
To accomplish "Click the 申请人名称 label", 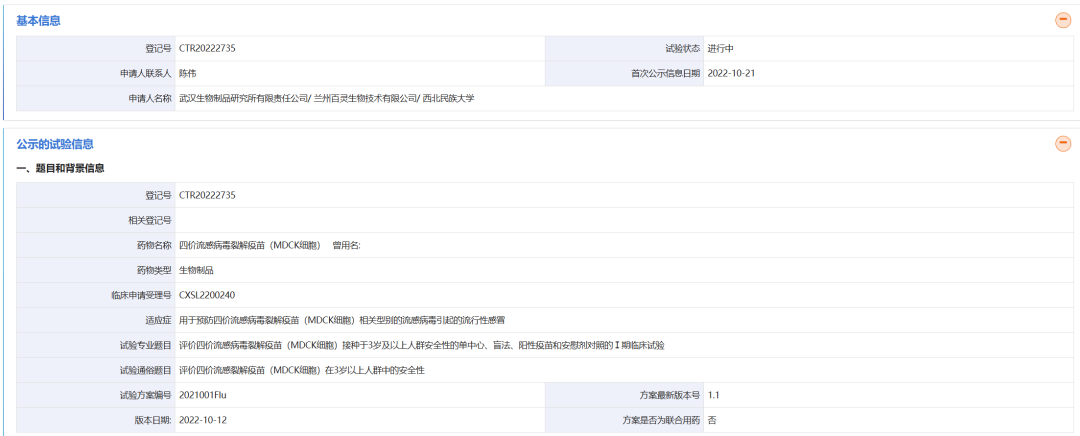I will point(150,98).
